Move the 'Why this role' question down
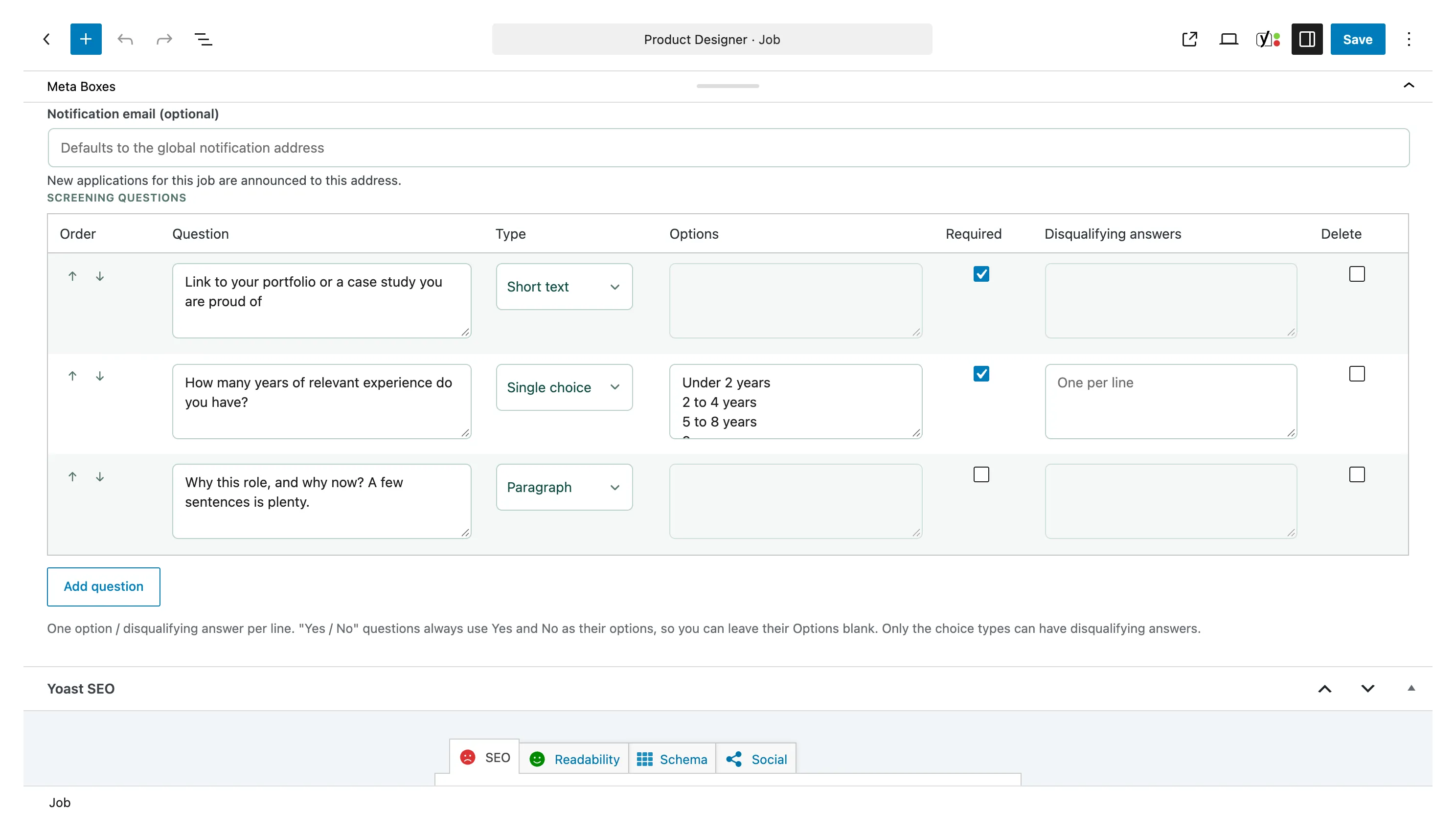 (100, 476)
